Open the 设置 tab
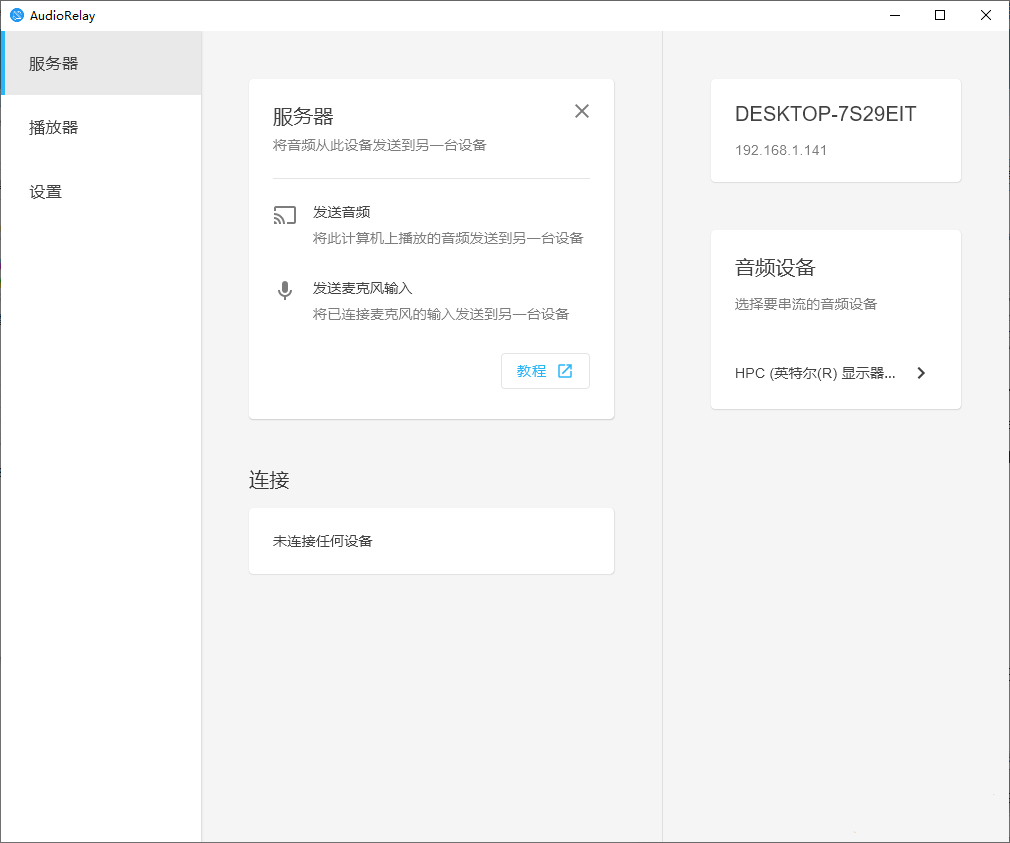 [102, 192]
